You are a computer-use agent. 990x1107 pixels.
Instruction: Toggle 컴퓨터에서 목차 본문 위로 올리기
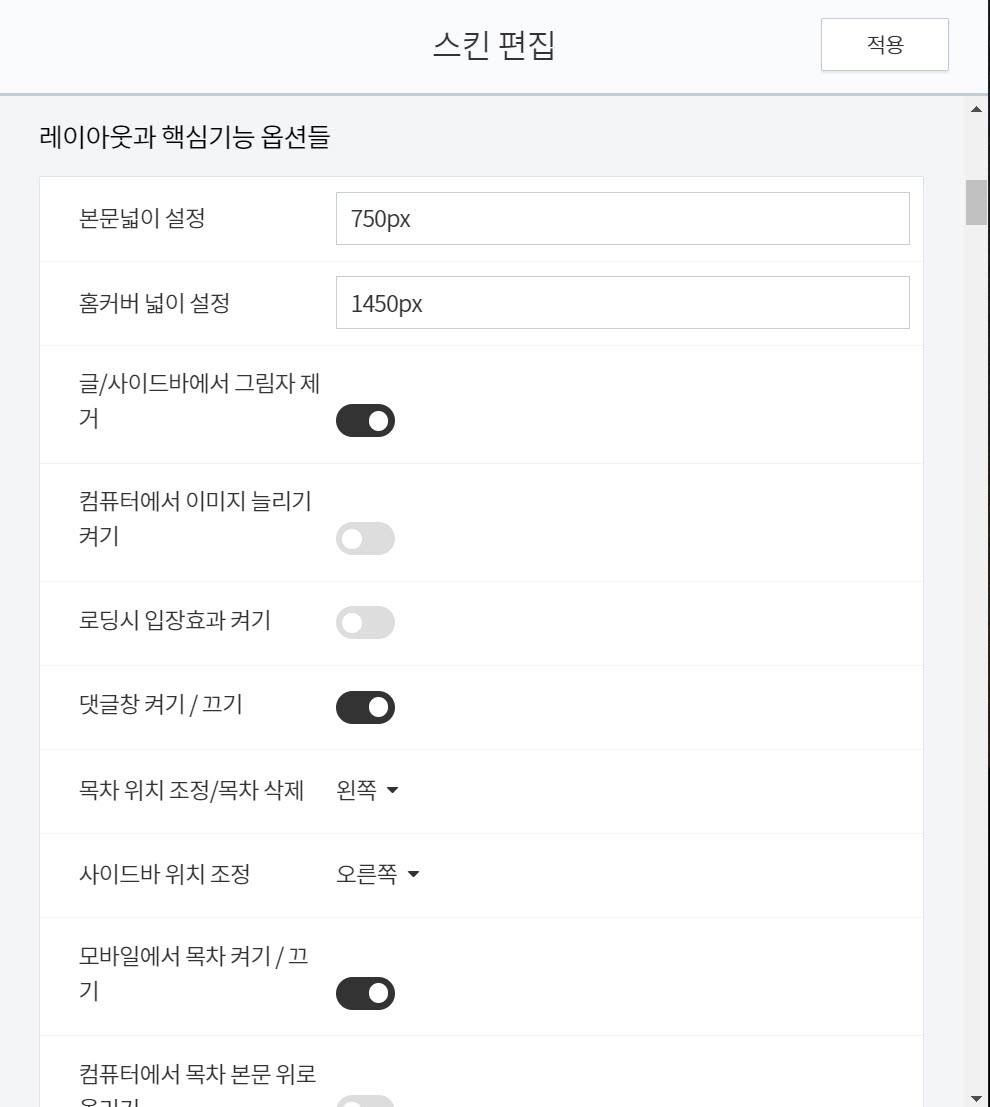click(x=367, y=1100)
